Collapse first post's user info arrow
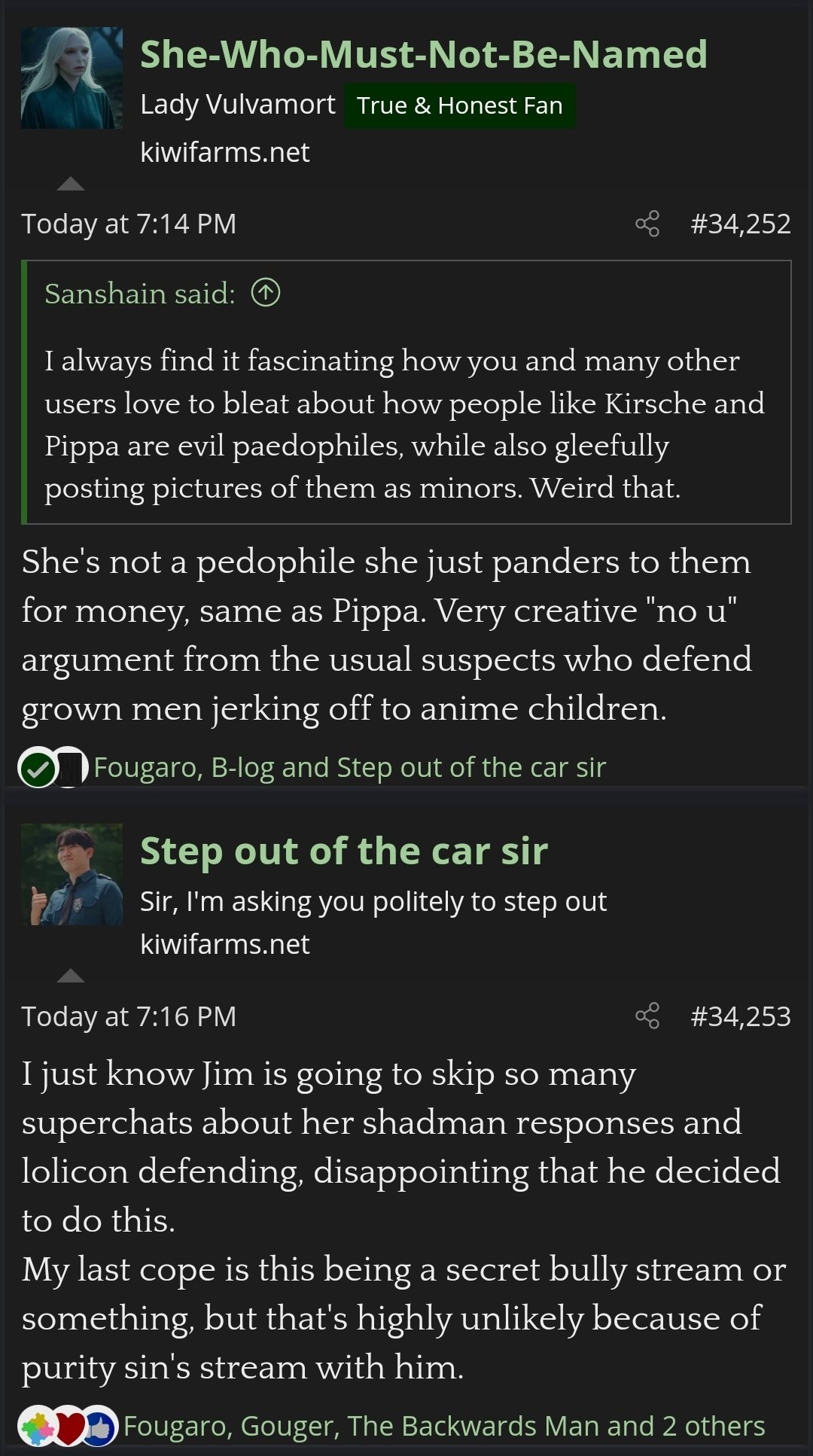 tap(71, 184)
